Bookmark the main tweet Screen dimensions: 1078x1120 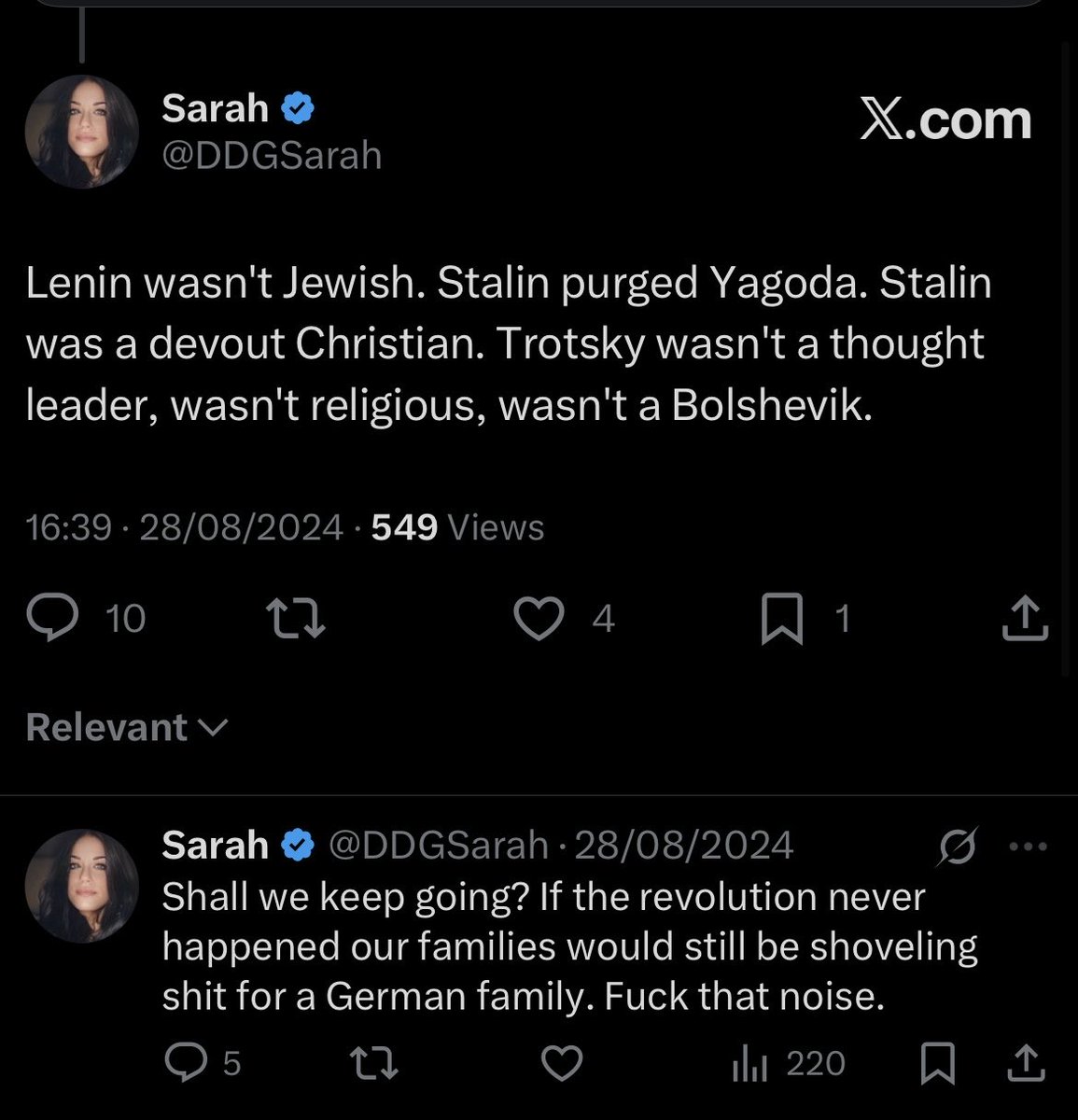pos(780,620)
